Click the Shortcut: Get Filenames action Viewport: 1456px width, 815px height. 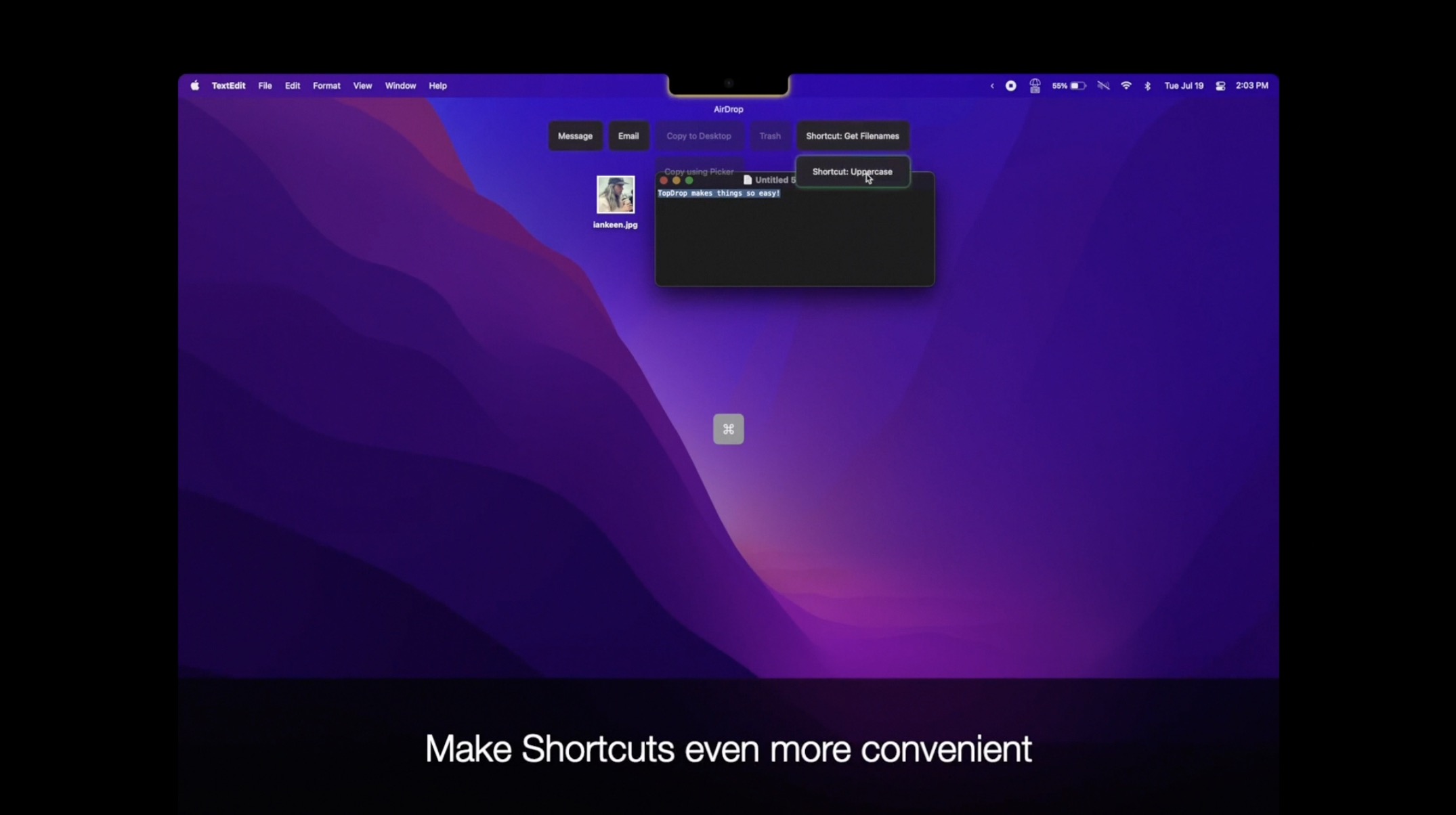[852, 136]
